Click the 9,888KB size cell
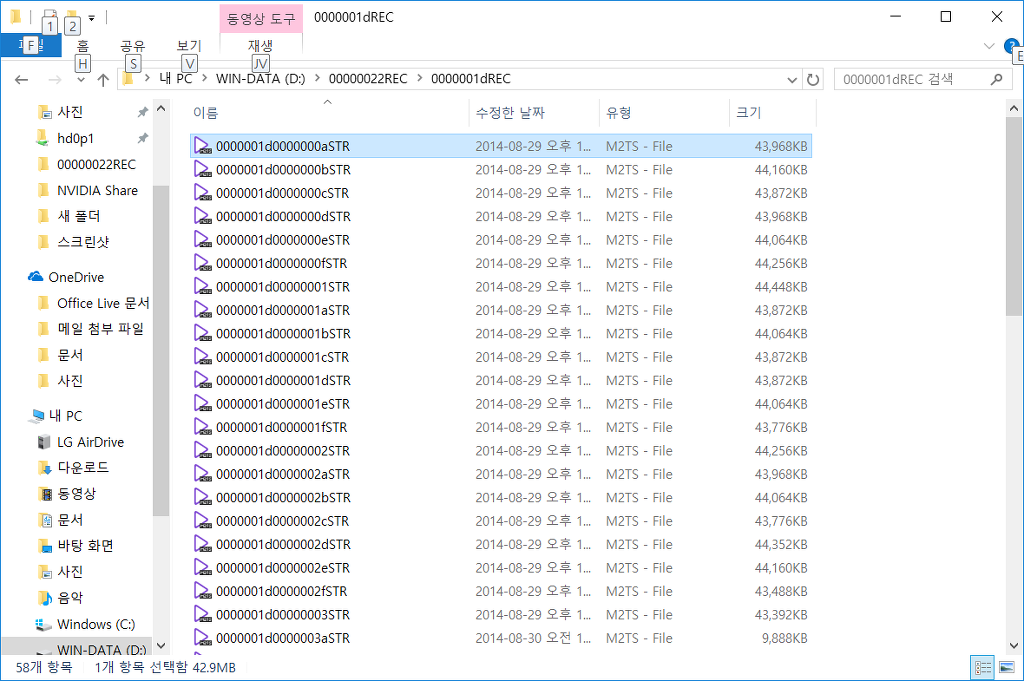Image resolution: width=1024 pixels, height=681 pixels. (784, 638)
